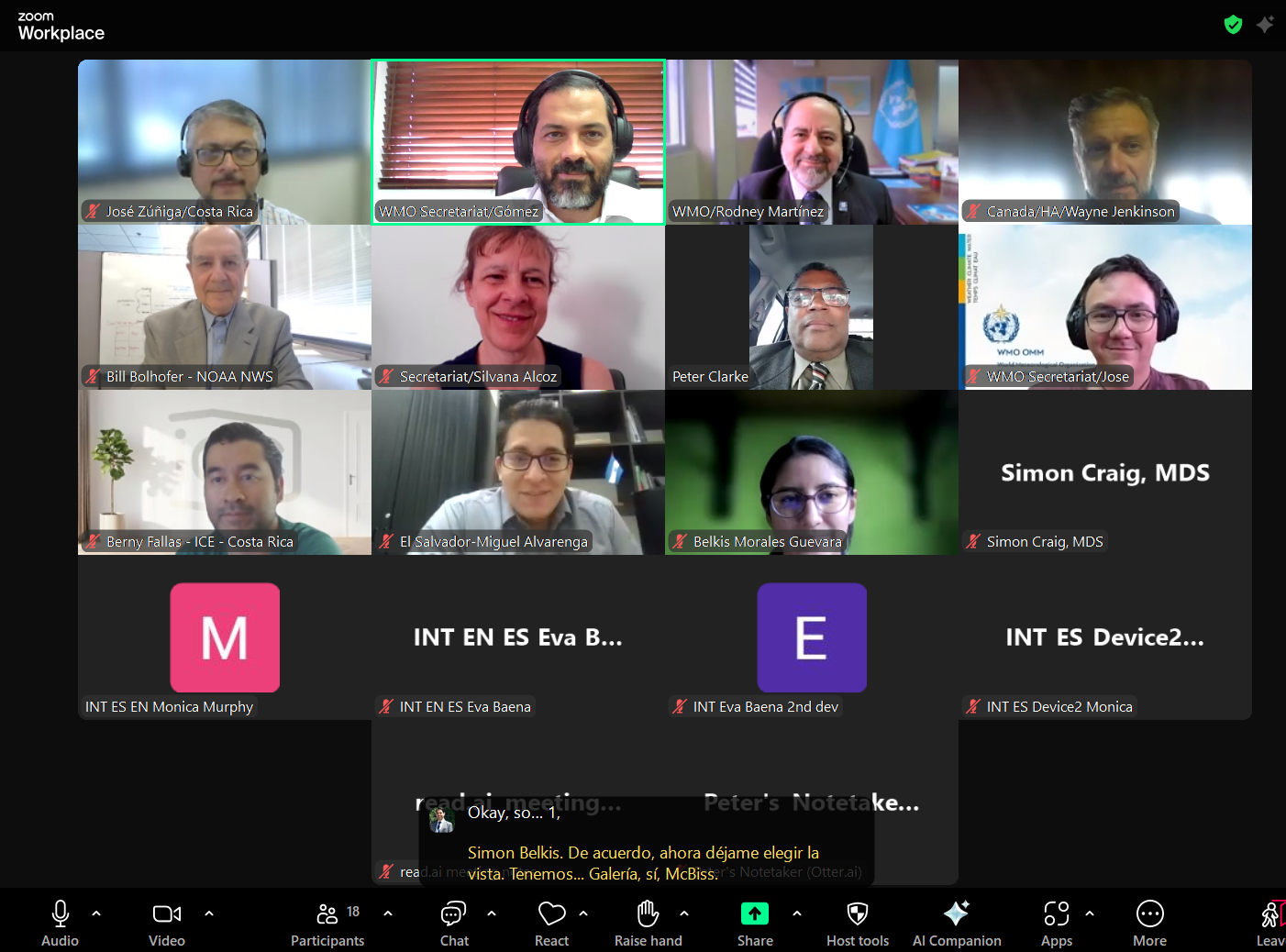Click the Audio microphone icon
This screenshot has height=952, width=1286.
click(x=61, y=913)
